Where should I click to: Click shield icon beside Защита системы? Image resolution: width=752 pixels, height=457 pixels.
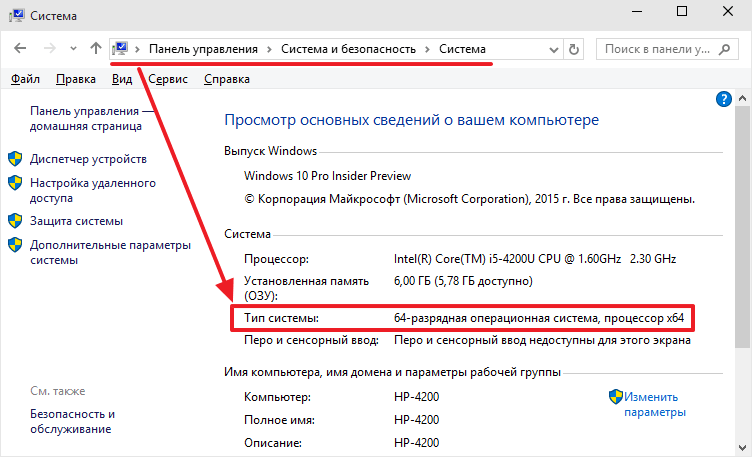pyautogui.click(x=15, y=221)
